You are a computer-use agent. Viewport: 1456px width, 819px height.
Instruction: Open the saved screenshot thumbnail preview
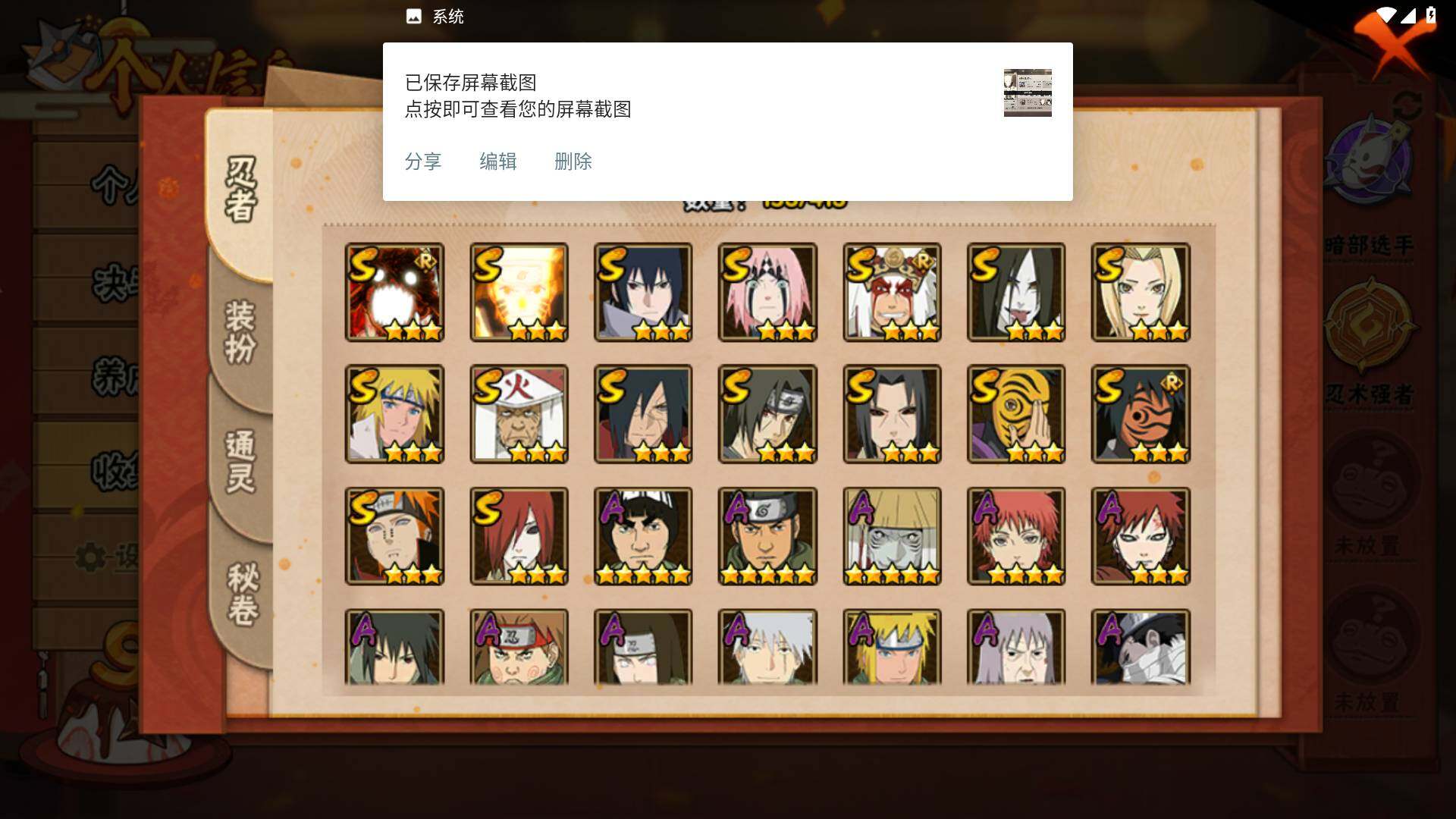(x=1028, y=93)
